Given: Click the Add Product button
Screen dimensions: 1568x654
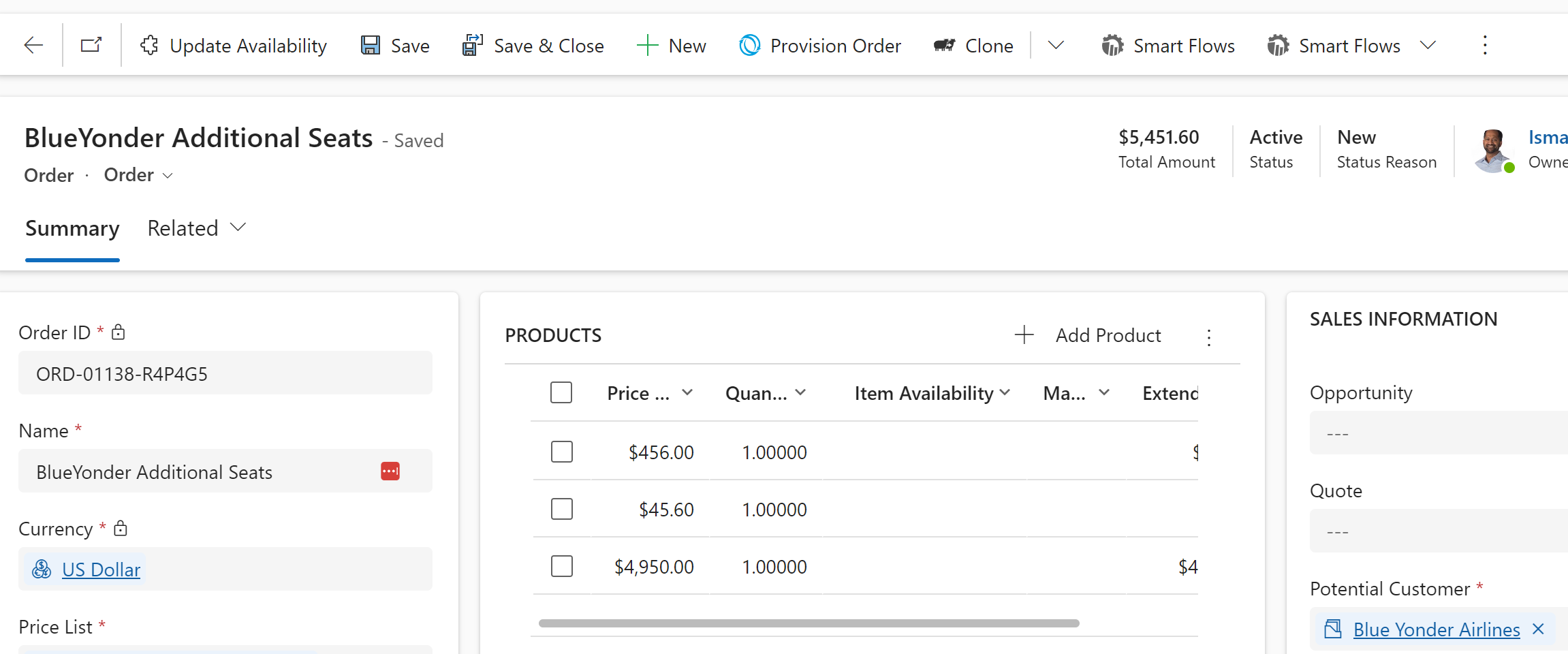Looking at the screenshot, I should 1088,335.
